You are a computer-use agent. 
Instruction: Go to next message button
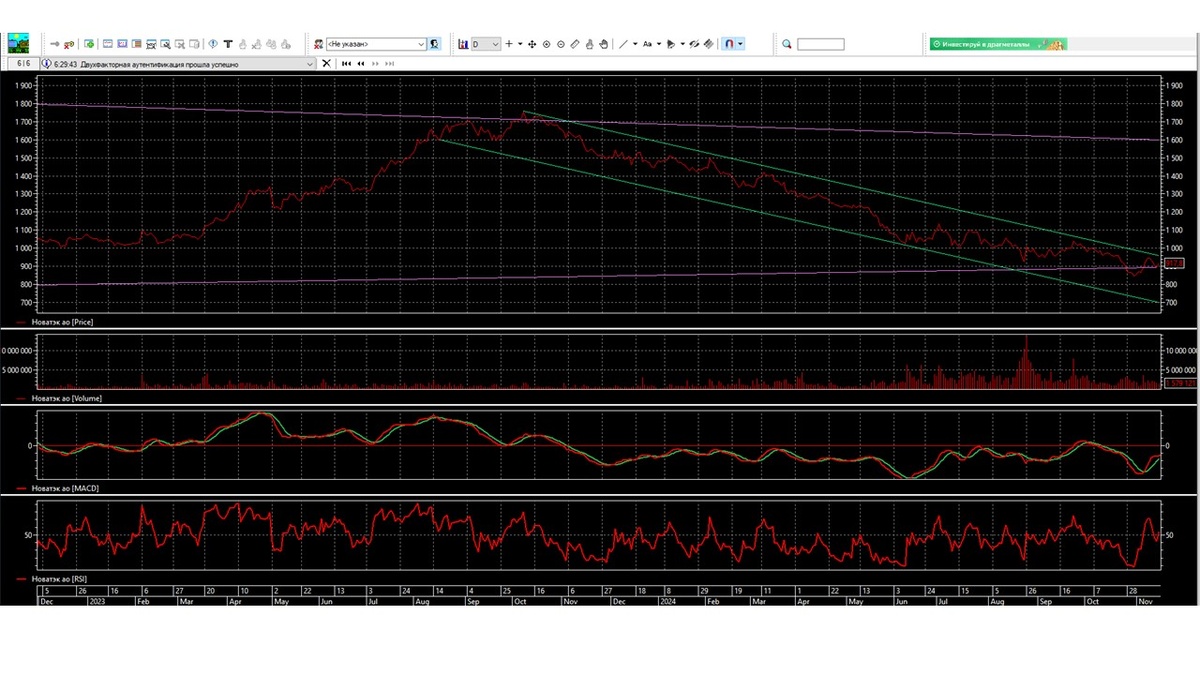click(x=375, y=63)
